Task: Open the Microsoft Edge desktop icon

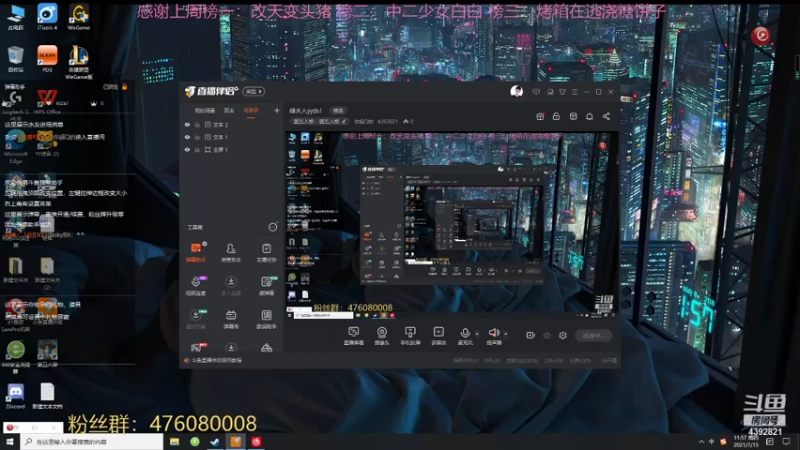Action: [15, 148]
